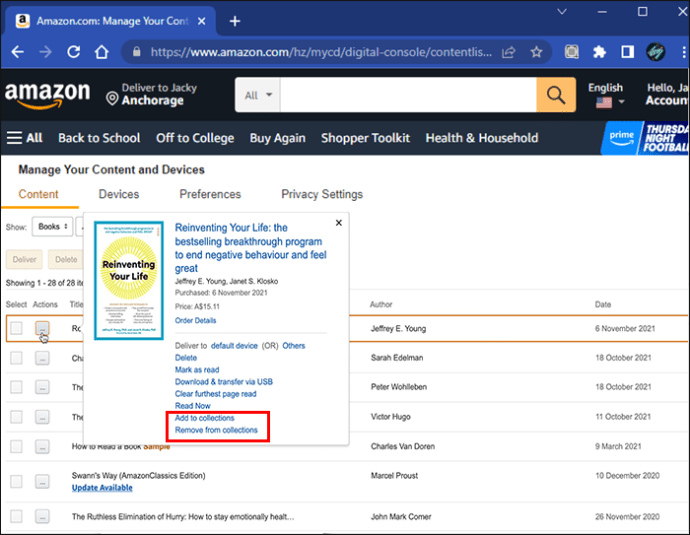The width and height of the screenshot is (690, 535).
Task: Click the lock icon in the address bar
Action: pos(137,52)
